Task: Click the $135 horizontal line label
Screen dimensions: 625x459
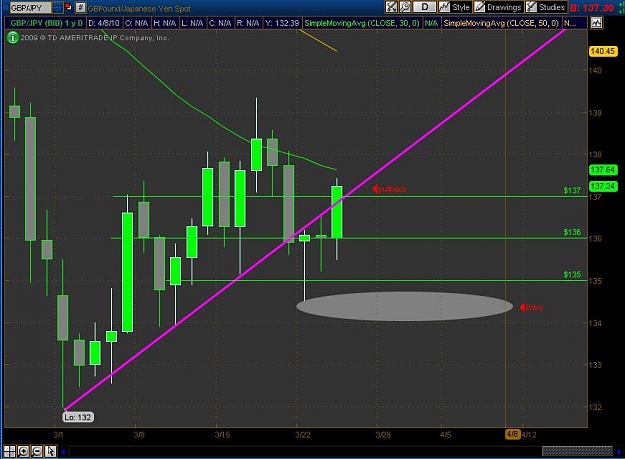Action: click(x=572, y=274)
